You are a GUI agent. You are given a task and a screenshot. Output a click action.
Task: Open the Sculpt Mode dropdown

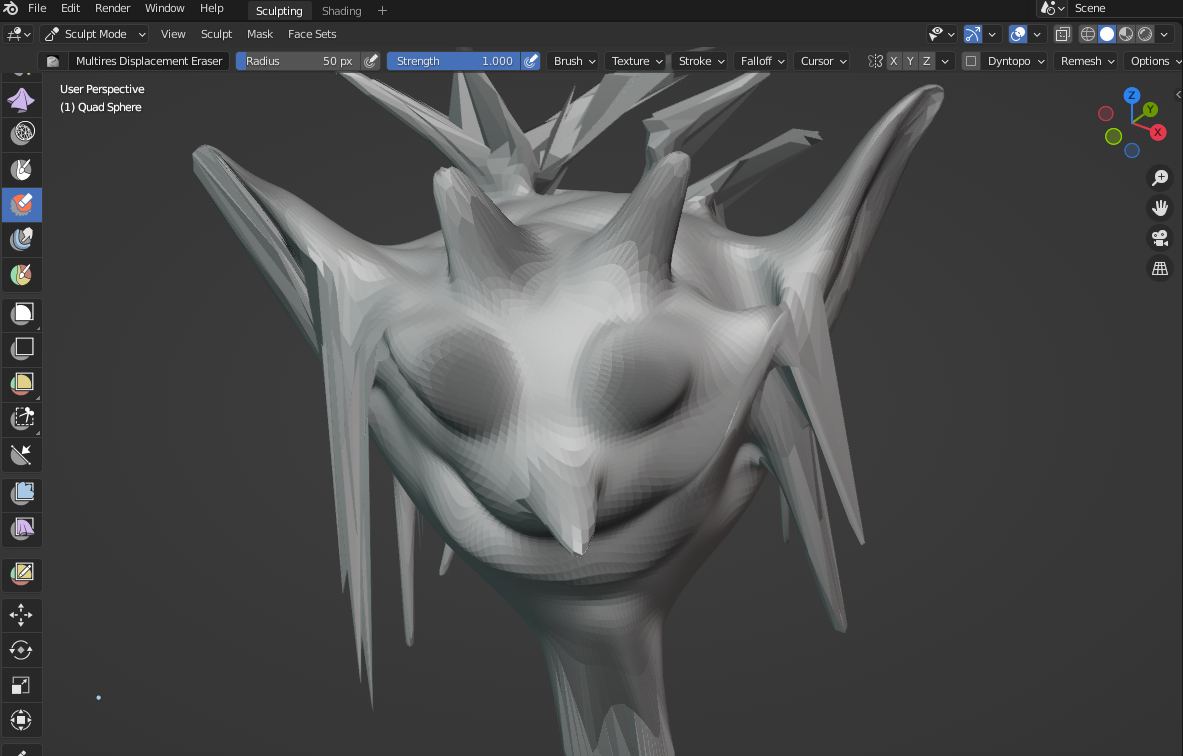[x=95, y=34]
